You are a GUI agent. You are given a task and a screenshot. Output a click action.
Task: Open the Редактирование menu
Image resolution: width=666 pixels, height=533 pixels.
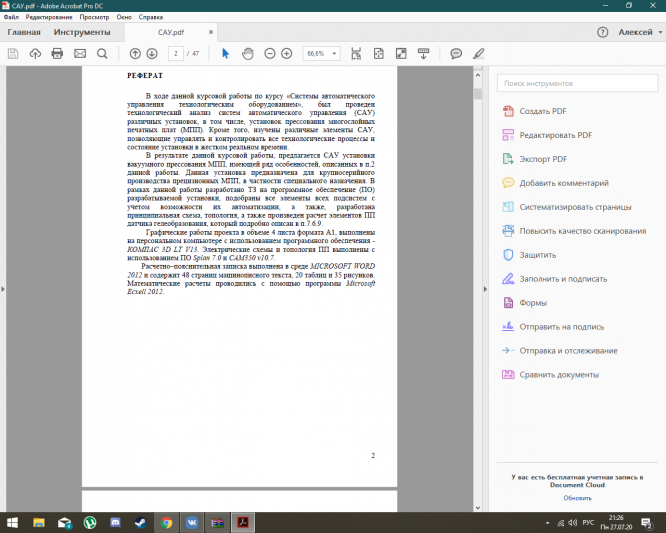[42, 18]
